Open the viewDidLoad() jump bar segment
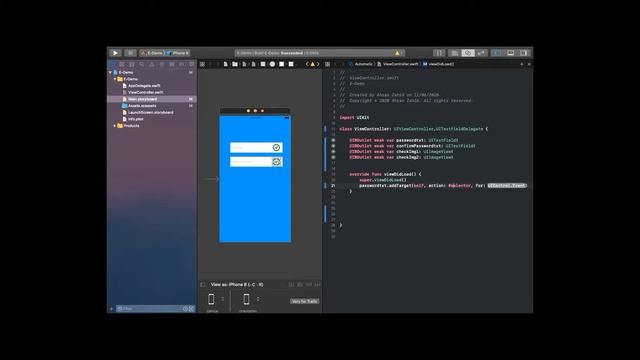640x360 pixels. [x=438, y=64]
